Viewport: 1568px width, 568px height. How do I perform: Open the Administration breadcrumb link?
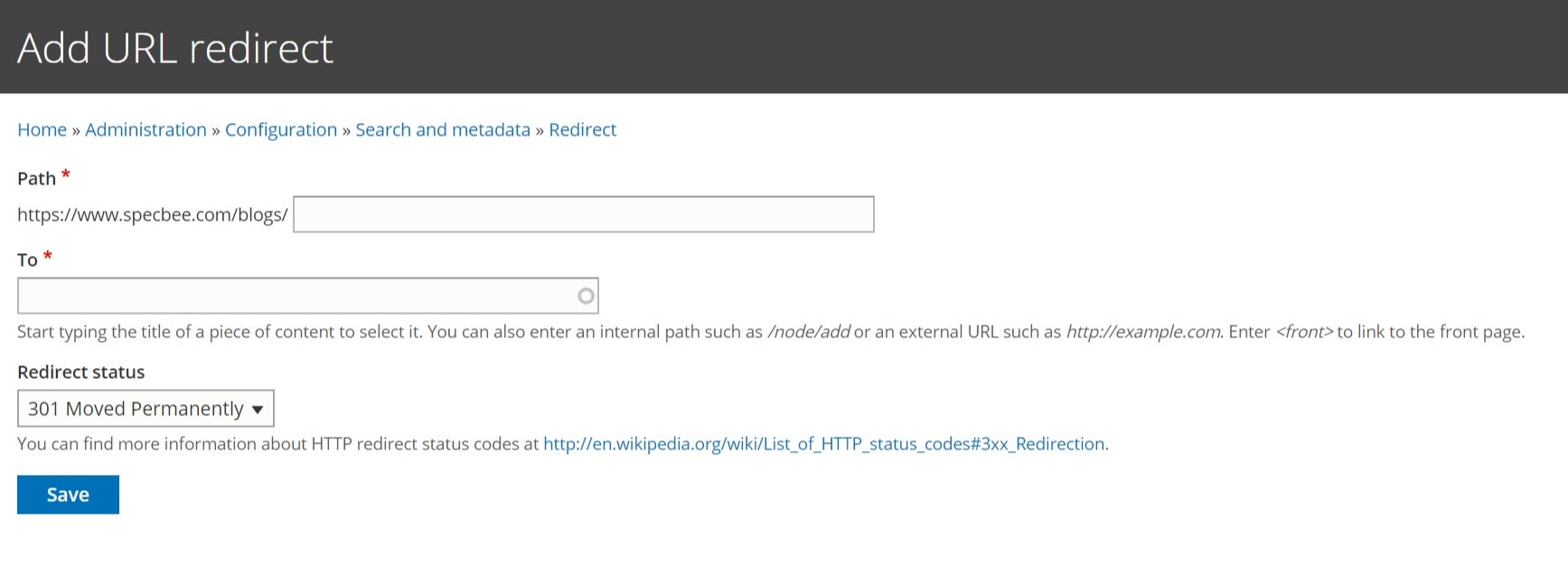click(146, 129)
